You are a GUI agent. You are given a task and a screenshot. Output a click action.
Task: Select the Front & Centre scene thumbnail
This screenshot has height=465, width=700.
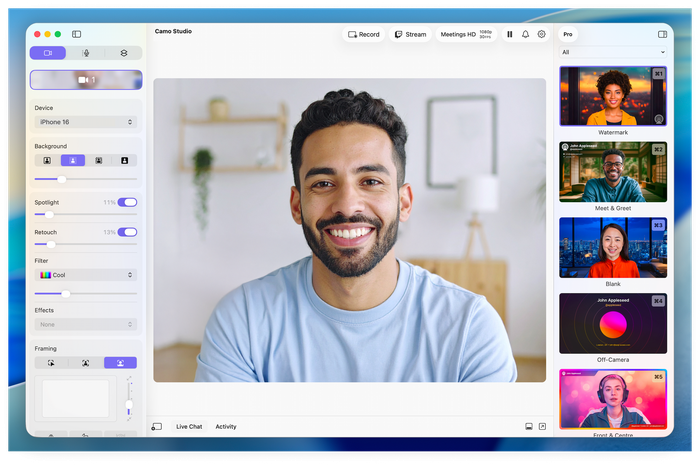(x=613, y=399)
